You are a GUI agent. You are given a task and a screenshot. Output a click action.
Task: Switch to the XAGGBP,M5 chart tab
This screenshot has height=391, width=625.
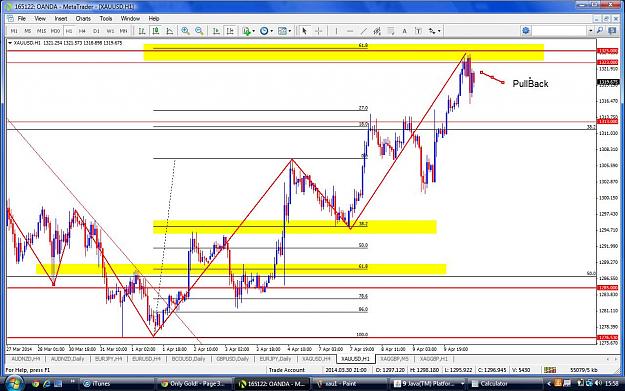395,359
